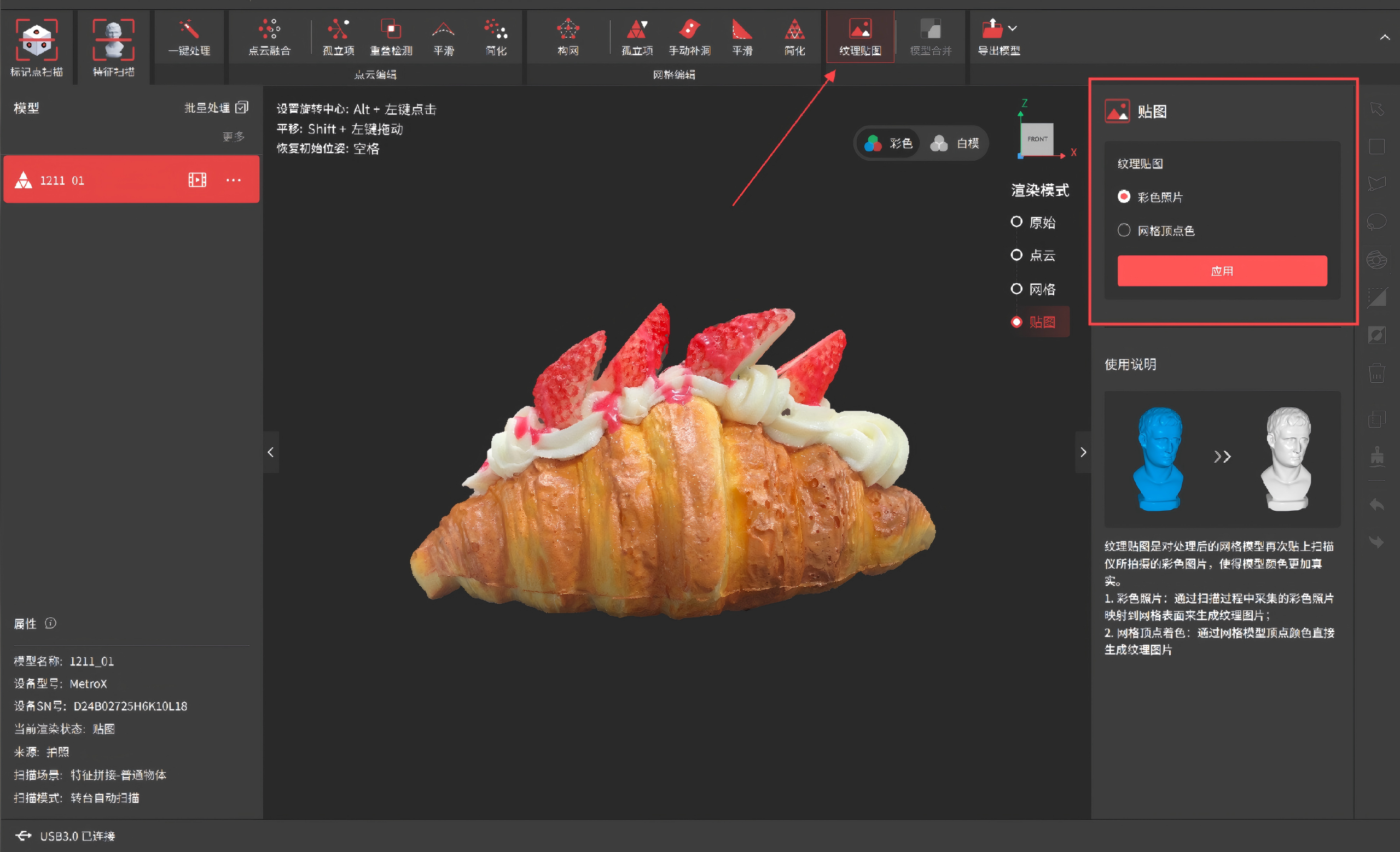This screenshot has width=1400, height=852.
Task: Expand the 导出模型 dropdown arrow
Action: point(1013,28)
